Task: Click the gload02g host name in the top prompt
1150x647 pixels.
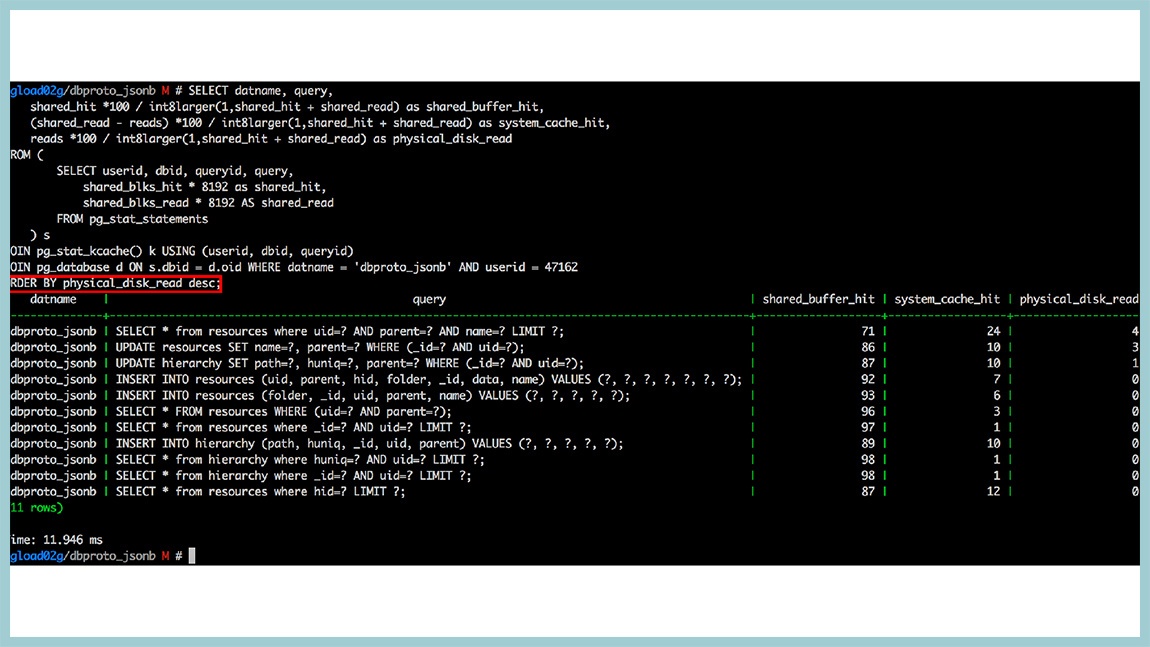Action: (37, 91)
